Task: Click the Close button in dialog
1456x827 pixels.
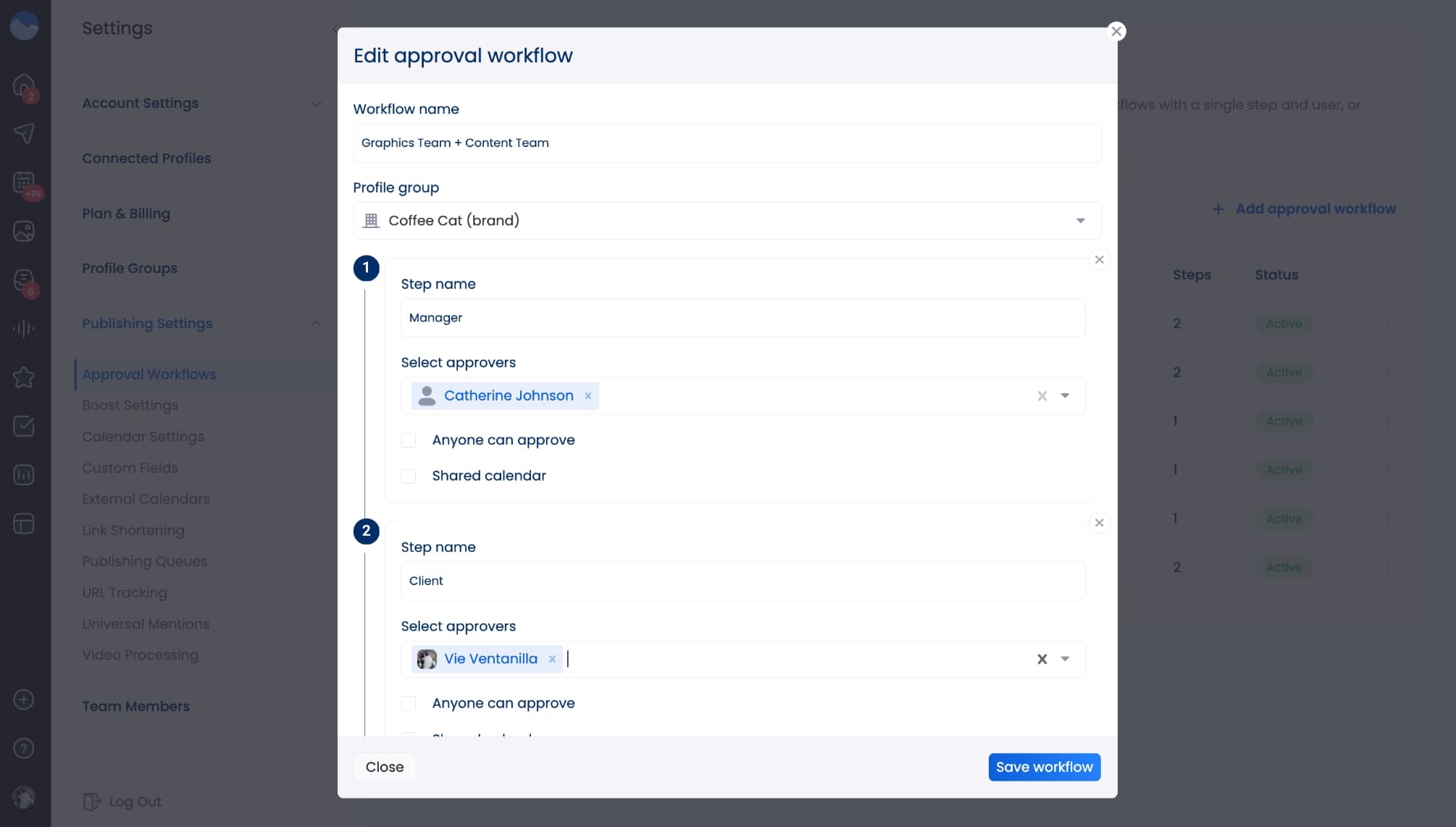Action: tap(384, 767)
